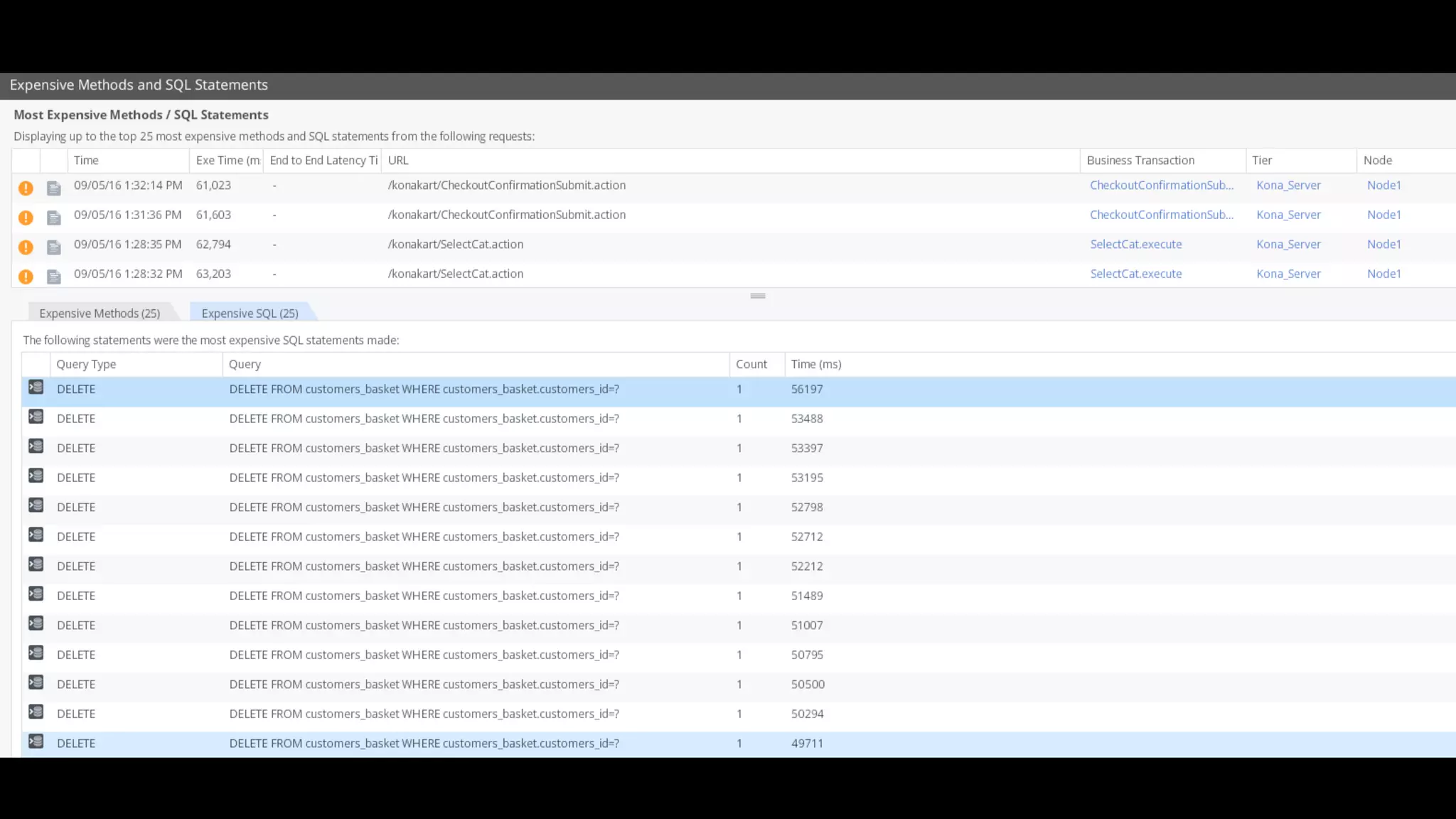Open Node1 link in the last request row
The width and height of the screenshot is (1456, 819).
tap(1383, 274)
